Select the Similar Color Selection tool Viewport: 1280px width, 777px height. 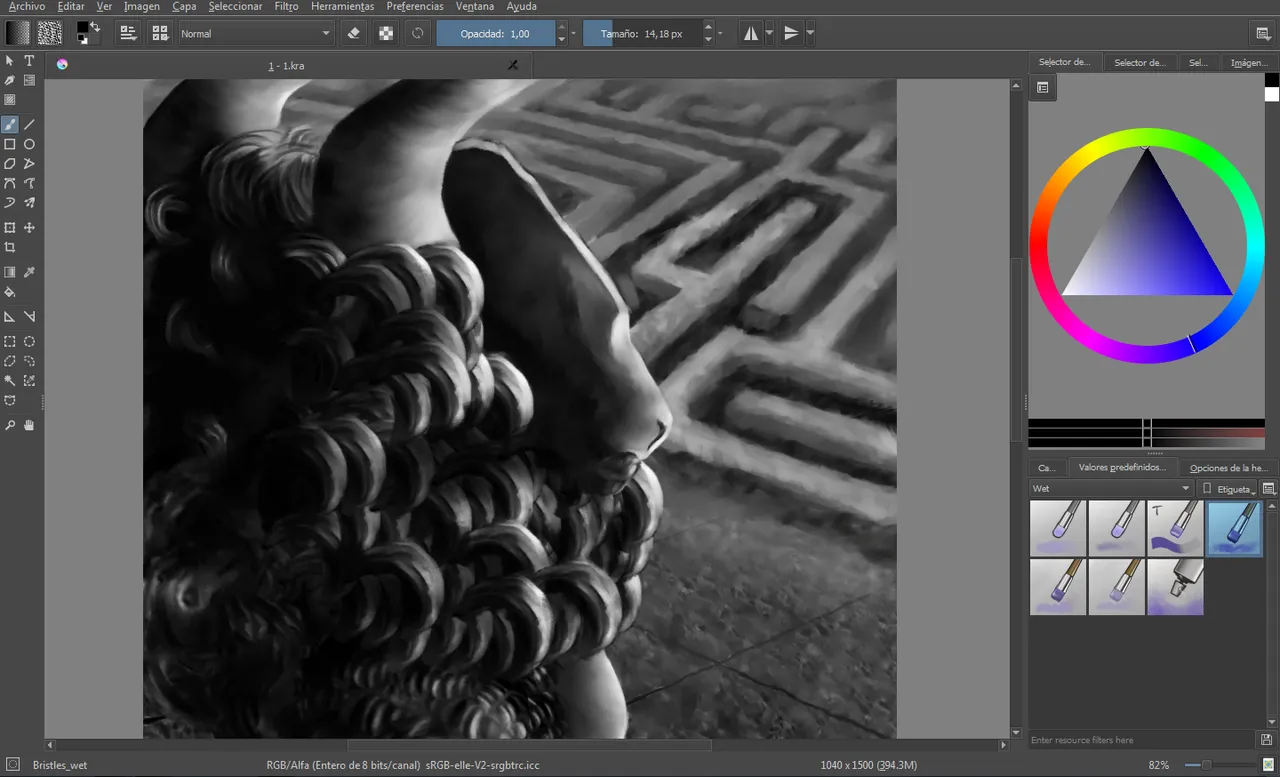click(29, 381)
